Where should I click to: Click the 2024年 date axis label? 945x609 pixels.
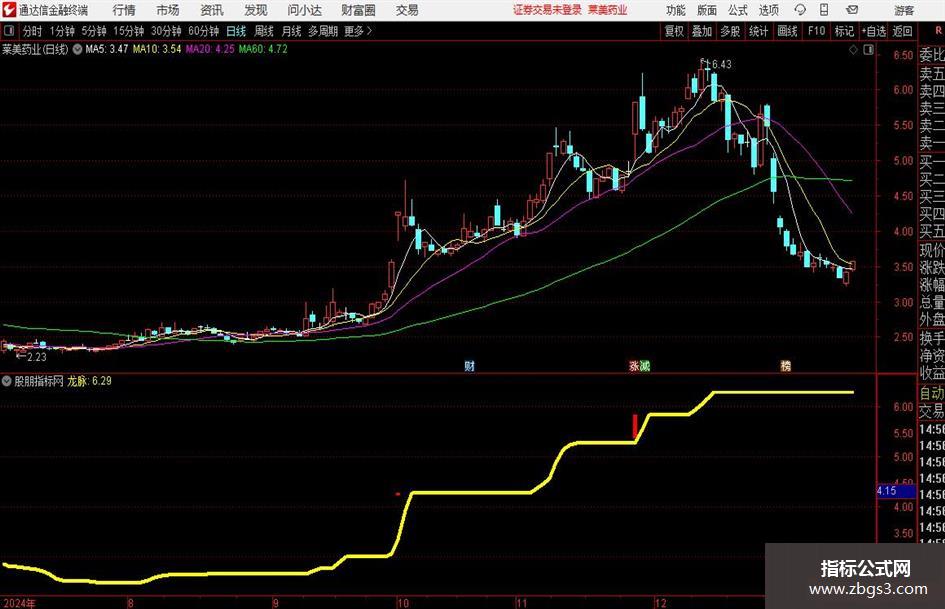(x=19, y=603)
